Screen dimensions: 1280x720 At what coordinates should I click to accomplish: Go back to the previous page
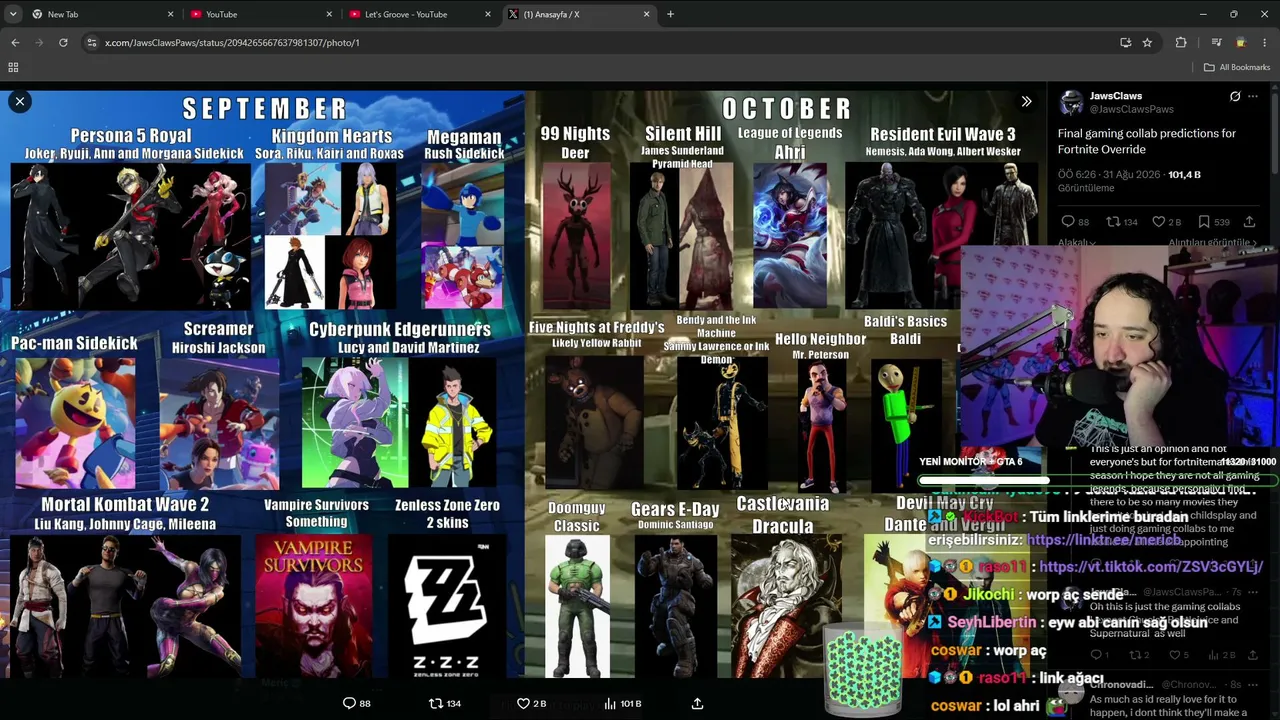tap(15, 42)
